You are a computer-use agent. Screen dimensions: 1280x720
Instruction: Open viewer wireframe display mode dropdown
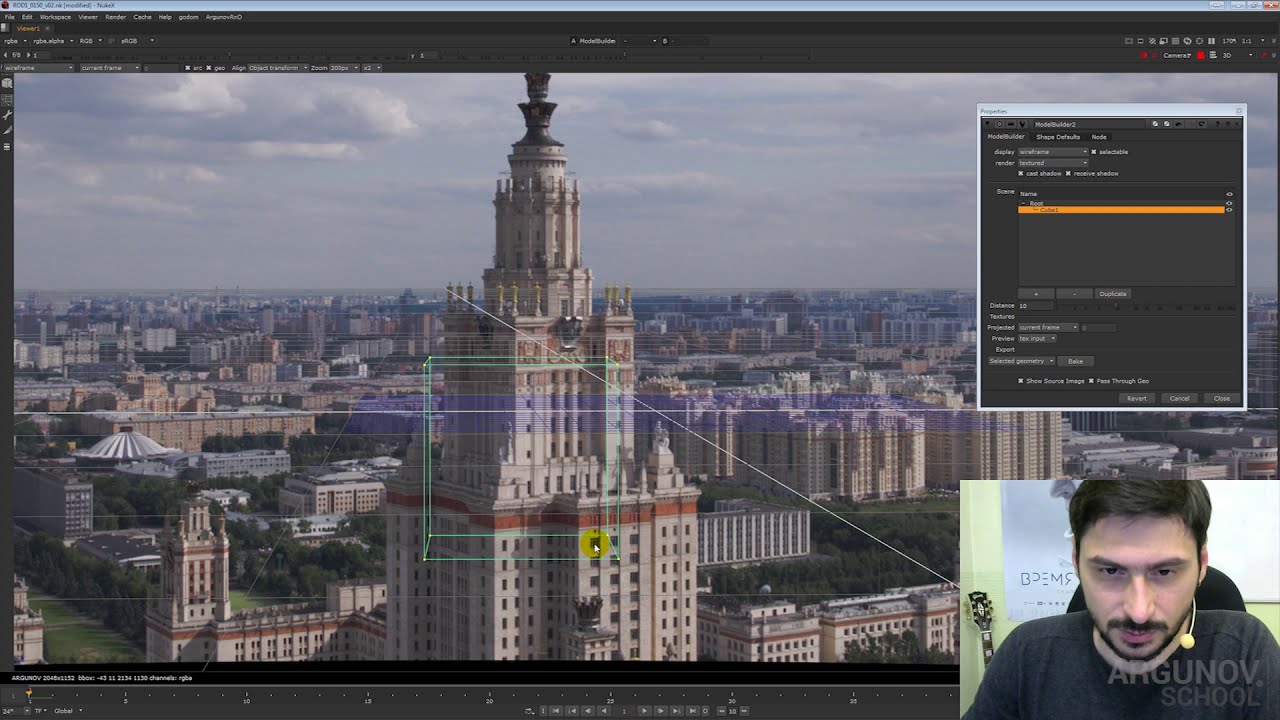[38, 68]
